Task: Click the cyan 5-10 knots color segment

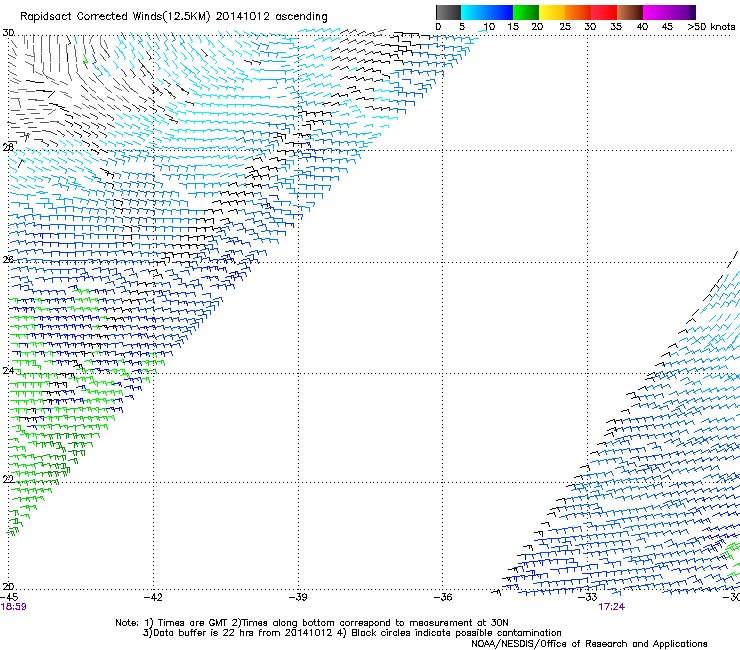Action: [x=474, y=12]
